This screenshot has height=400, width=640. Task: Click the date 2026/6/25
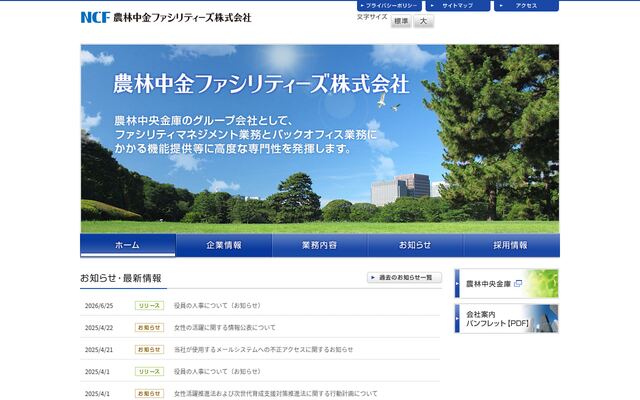[99, 306]
